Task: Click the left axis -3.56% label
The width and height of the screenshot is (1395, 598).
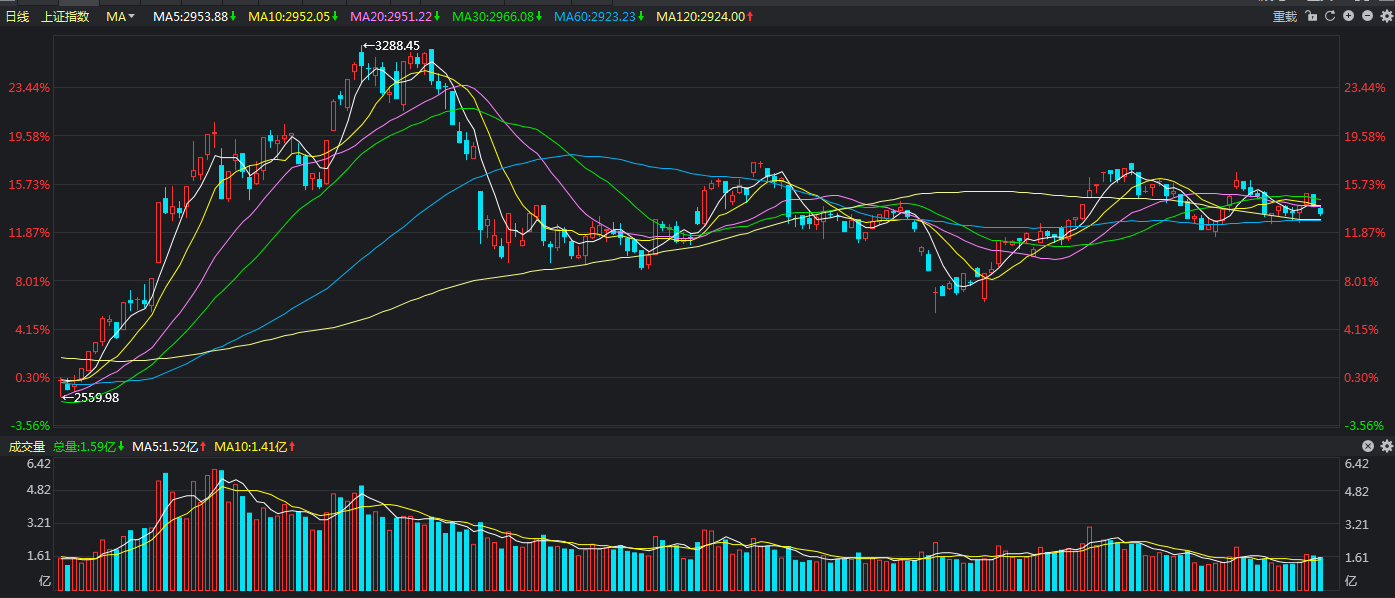Action: pos(30,425)
